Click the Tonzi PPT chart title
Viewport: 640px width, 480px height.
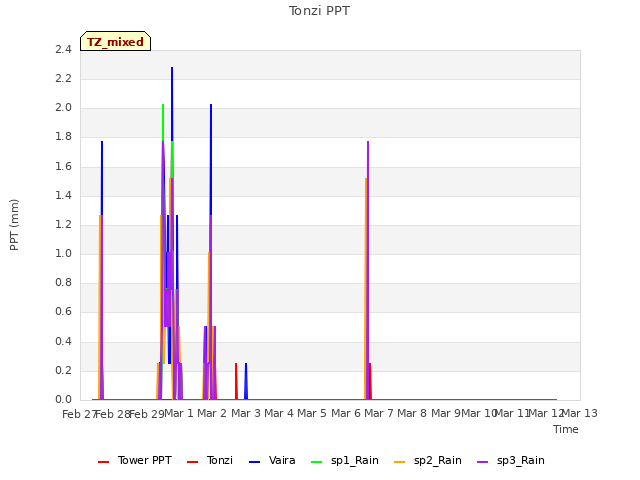tap(319, 11)
